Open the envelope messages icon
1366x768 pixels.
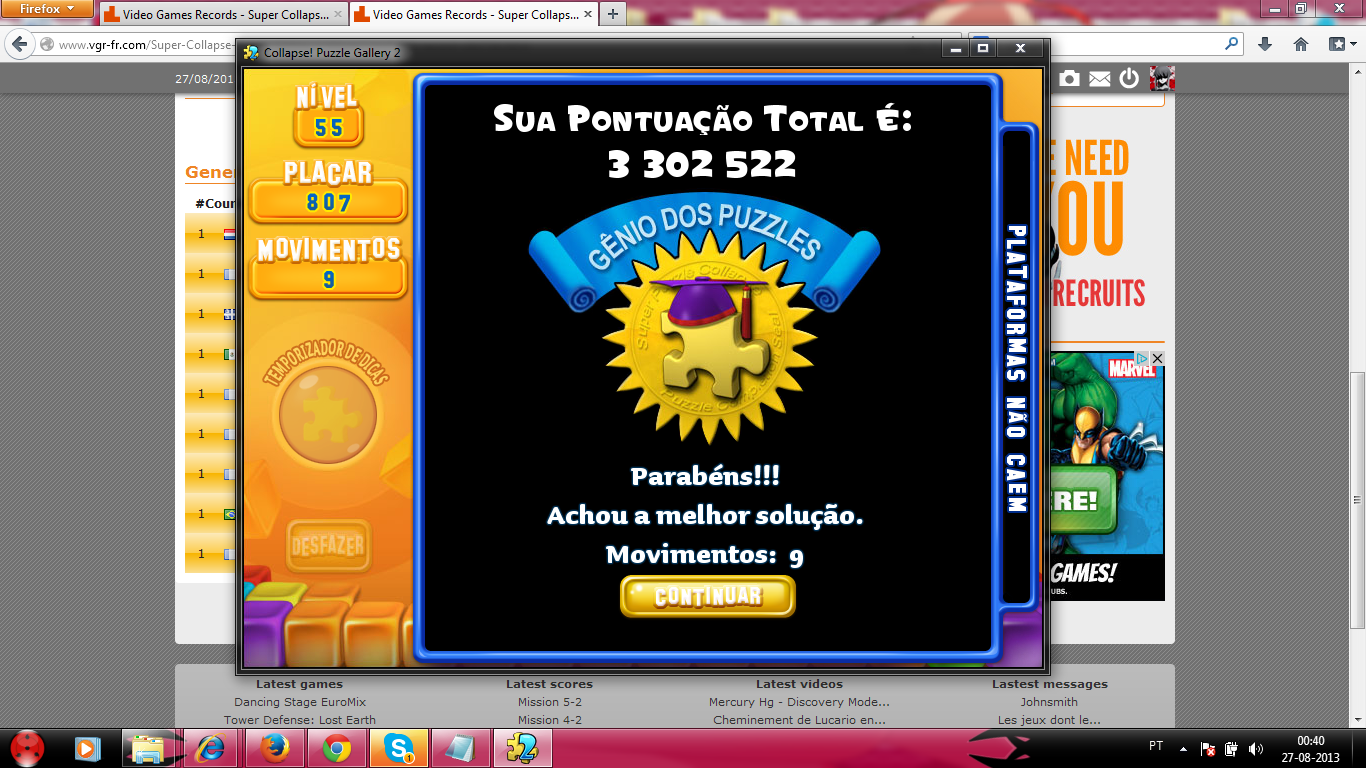1099,78
